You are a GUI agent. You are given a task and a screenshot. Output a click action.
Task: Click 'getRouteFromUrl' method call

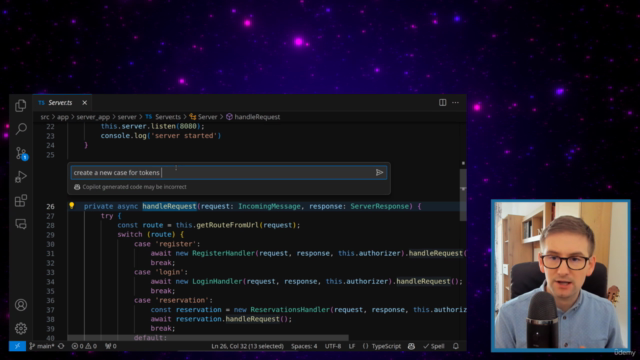click(x=227, y=225)
